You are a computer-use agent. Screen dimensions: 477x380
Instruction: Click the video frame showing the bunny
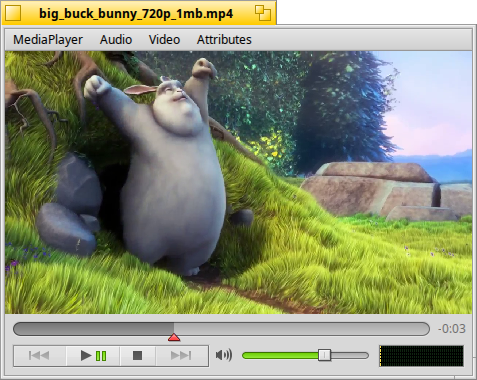(x=239, y=182)
